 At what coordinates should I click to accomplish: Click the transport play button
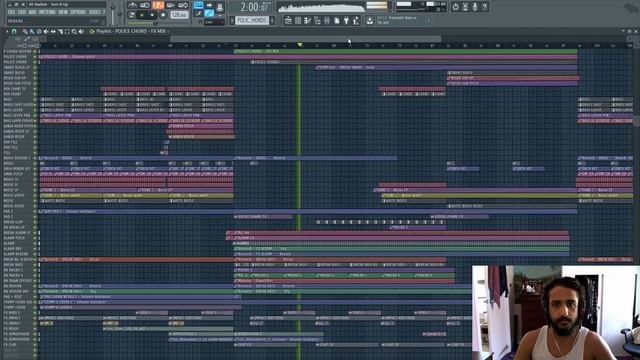(x=142, y=15)
